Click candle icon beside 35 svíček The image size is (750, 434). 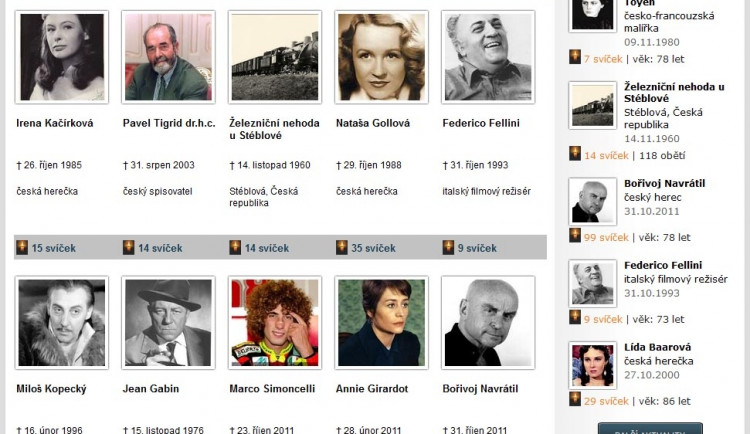(x=342, y=247)
